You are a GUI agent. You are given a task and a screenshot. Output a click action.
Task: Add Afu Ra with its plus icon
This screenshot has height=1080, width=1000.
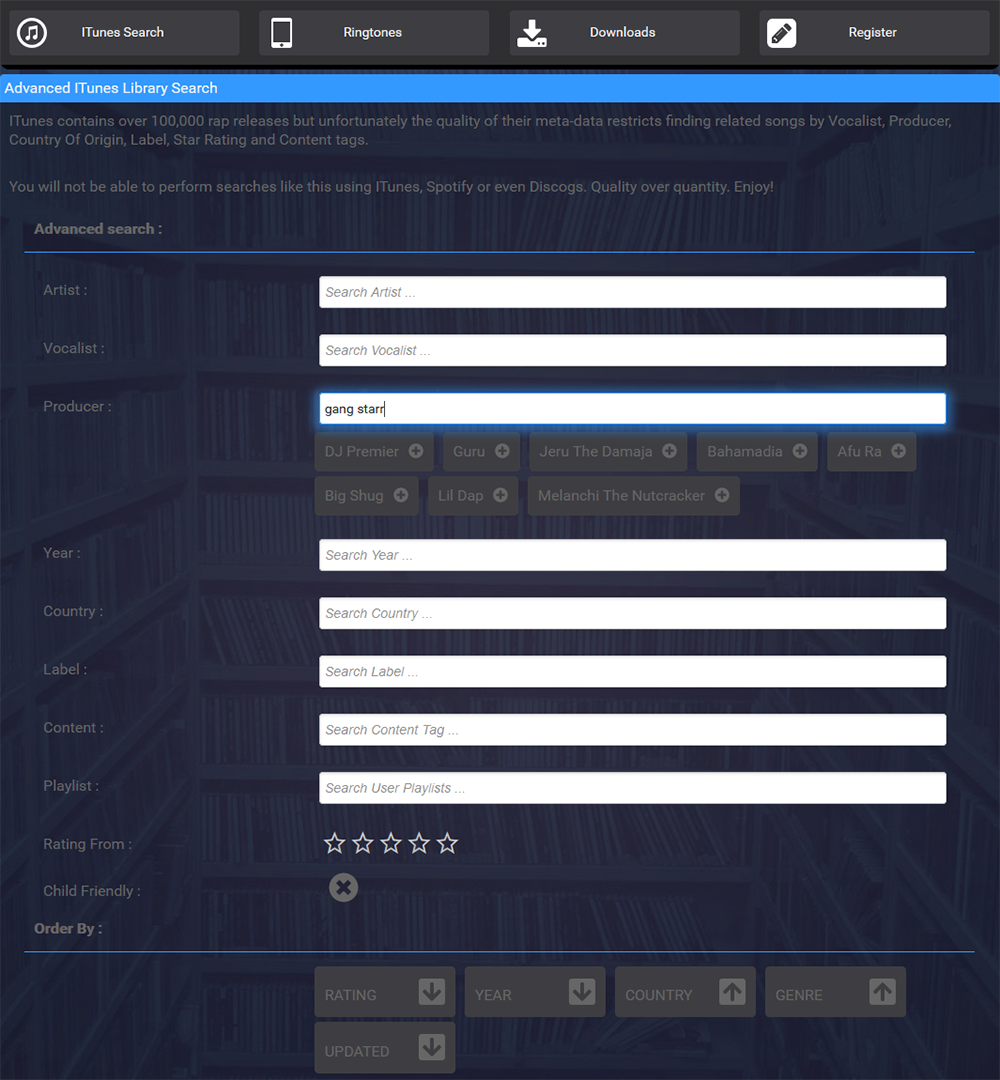pos(898,451)
